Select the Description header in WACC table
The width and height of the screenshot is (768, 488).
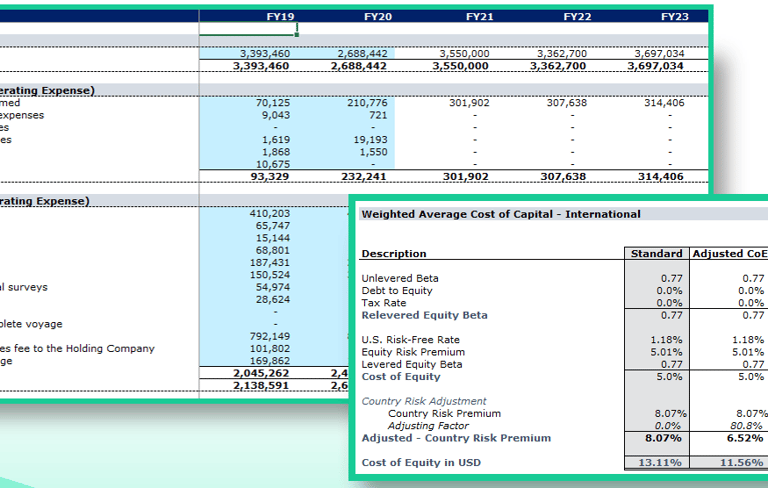tap(394, 254)
